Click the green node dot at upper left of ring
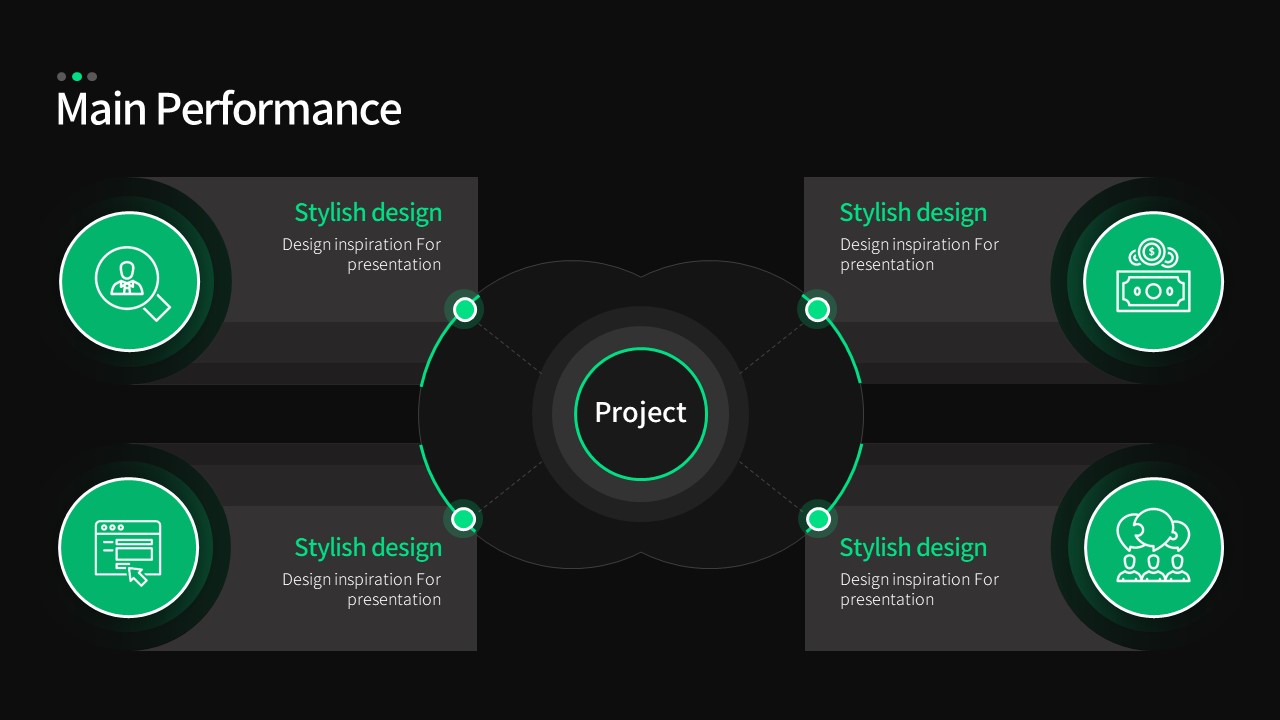The image size is (1280, 720). click(465, 310)
